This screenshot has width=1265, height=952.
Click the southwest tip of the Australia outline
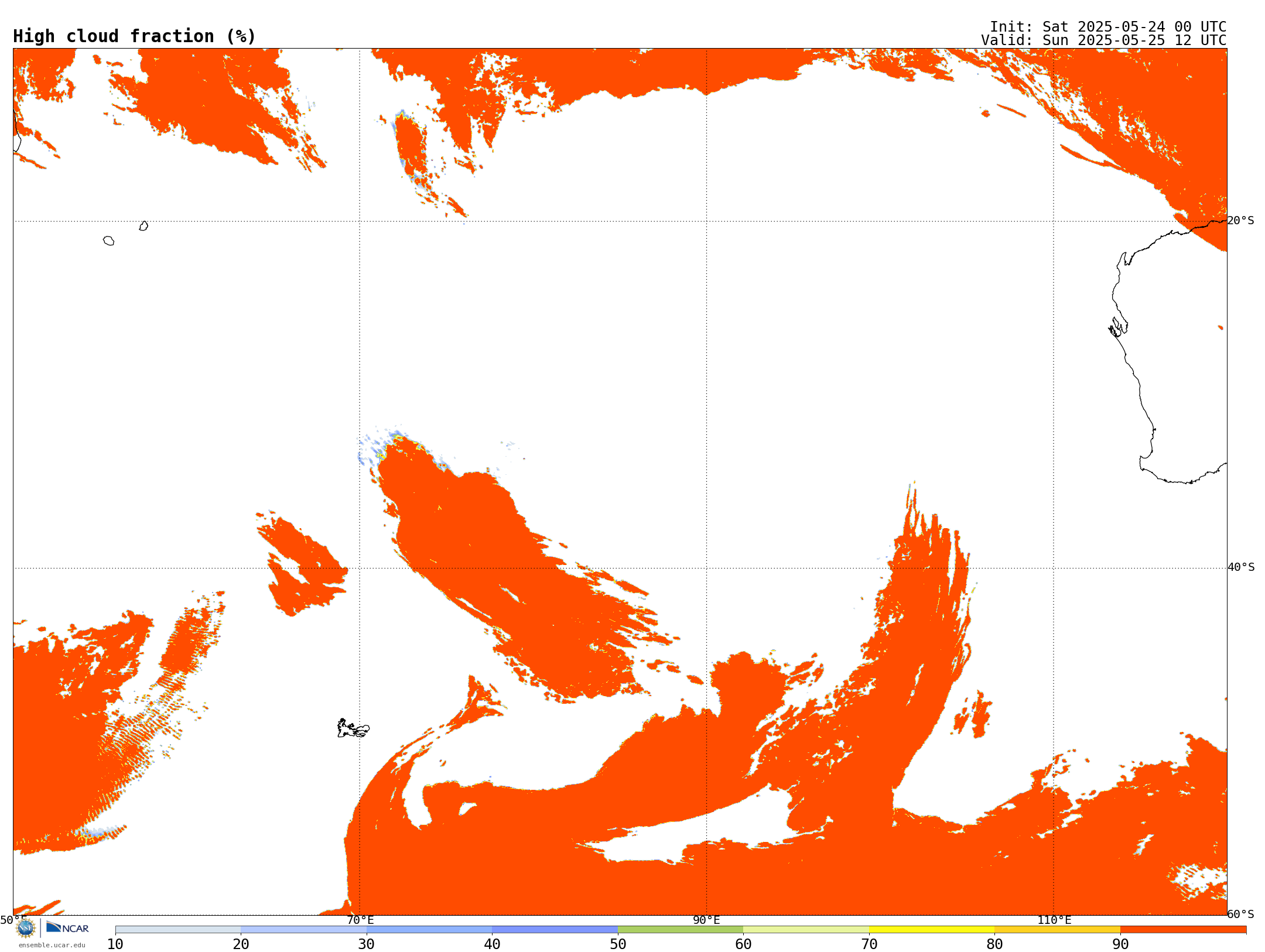click(1147, 463)
